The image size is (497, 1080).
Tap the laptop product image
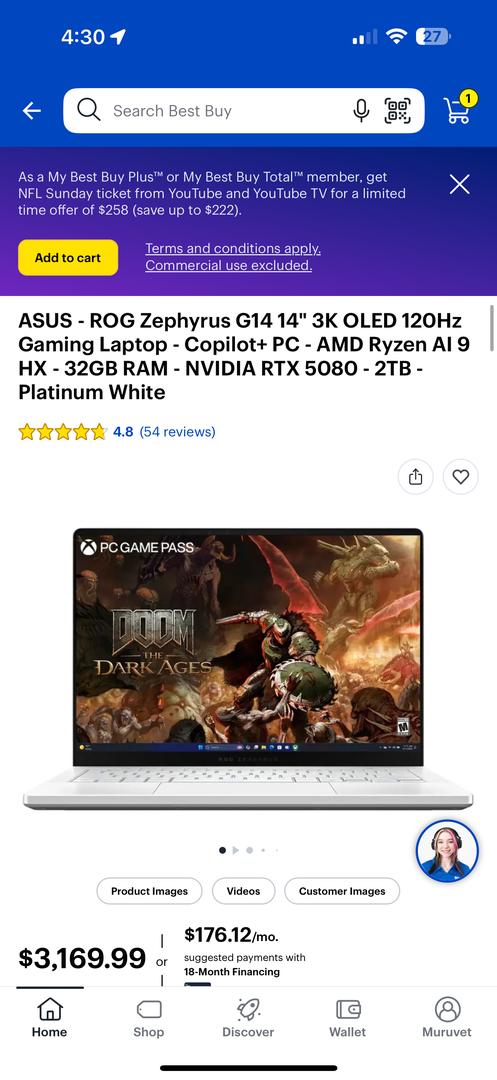(248, 668)
